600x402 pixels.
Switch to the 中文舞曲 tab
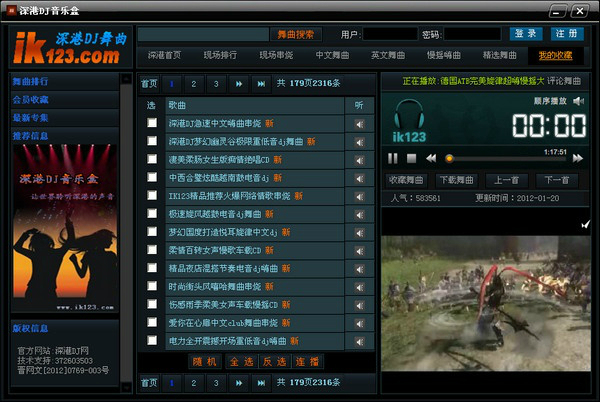[332, 55]
